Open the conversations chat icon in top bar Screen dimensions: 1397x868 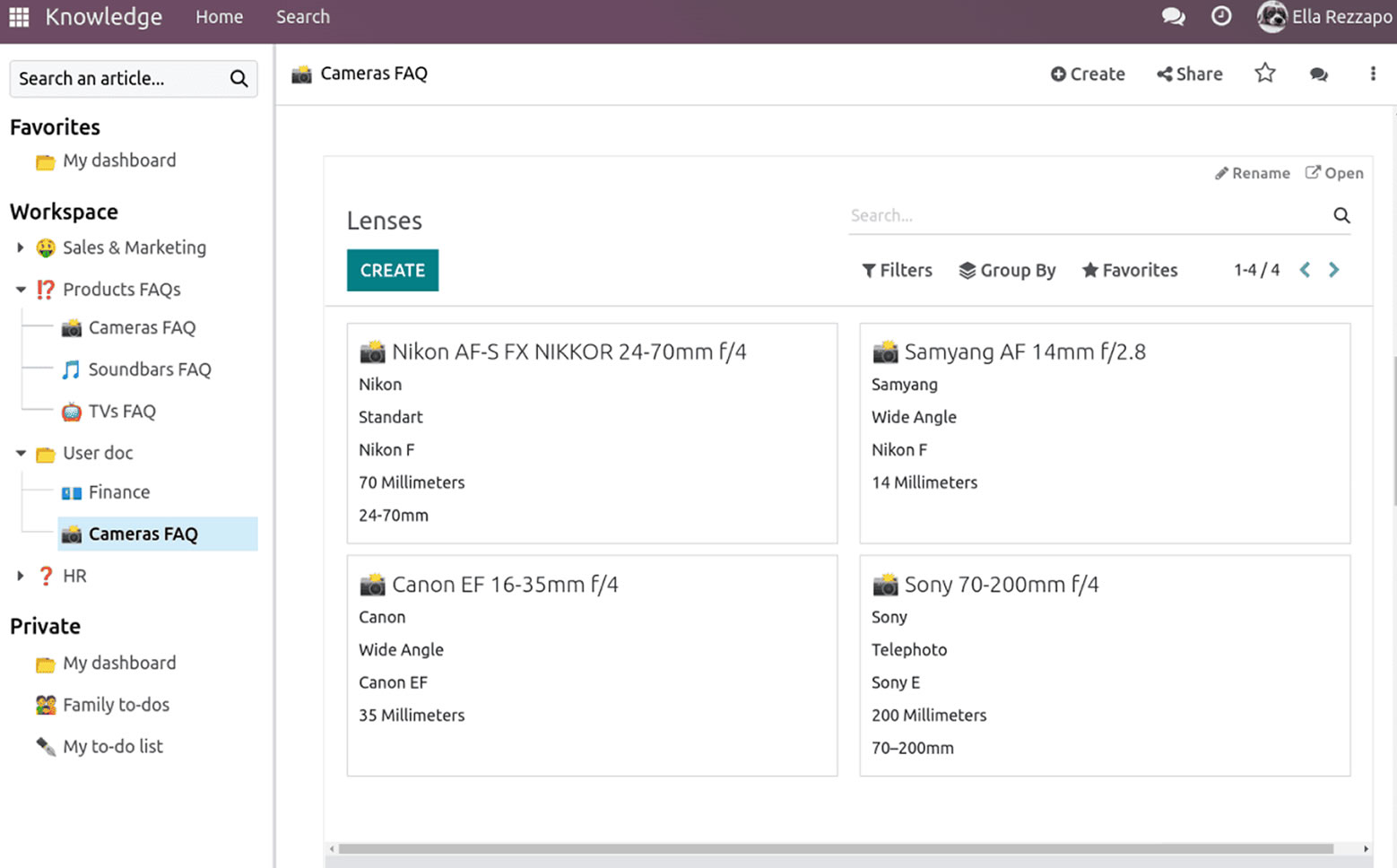pos(1173,16)
